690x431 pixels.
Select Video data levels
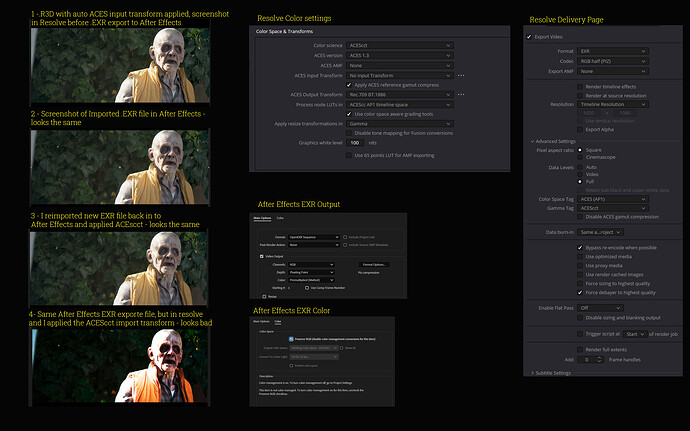pos(580,174)
